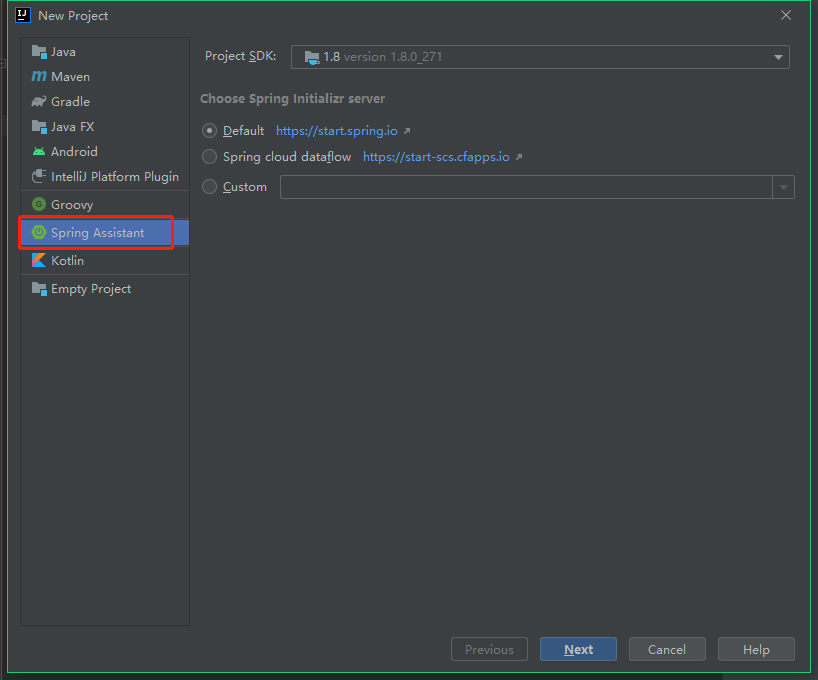Click the 'Project SDK:' label
The width and height of the screenshot is (818, 680).
coord(240,56)
